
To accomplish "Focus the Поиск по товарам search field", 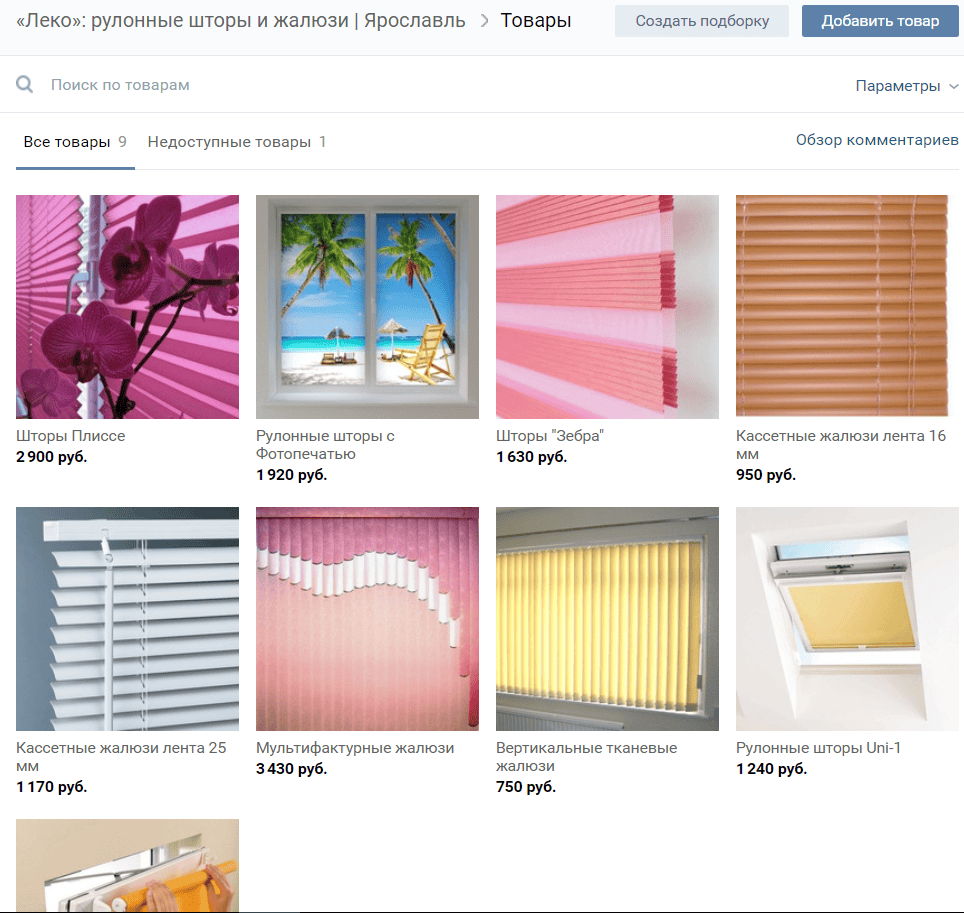I will coord(400,85).
